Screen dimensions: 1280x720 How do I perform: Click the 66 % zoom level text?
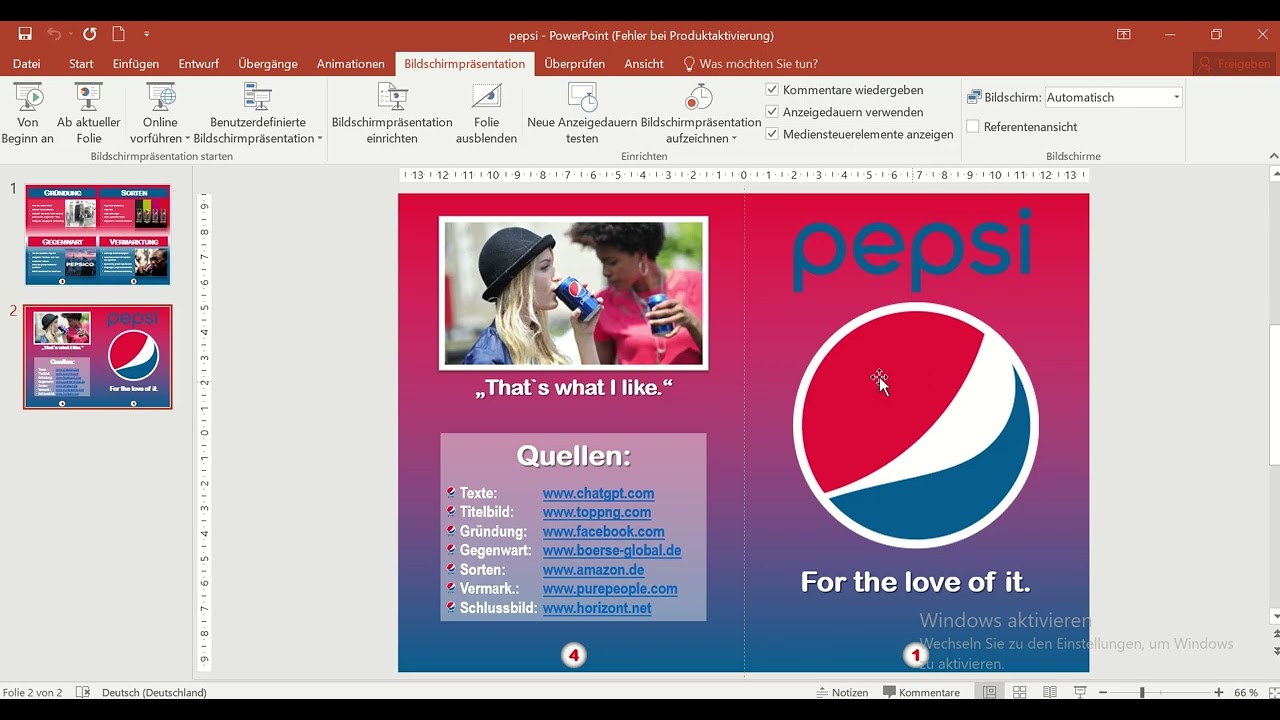pos(1246,692)
